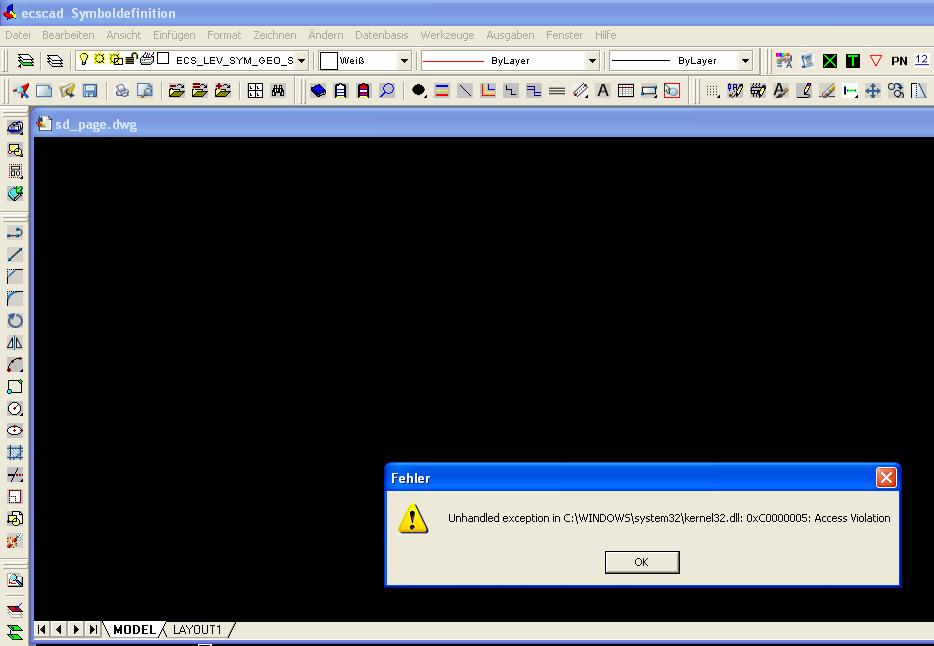Select the circle tool in left toolbar
This screenshot has width=934, height=646.
[x=15, y=408]
